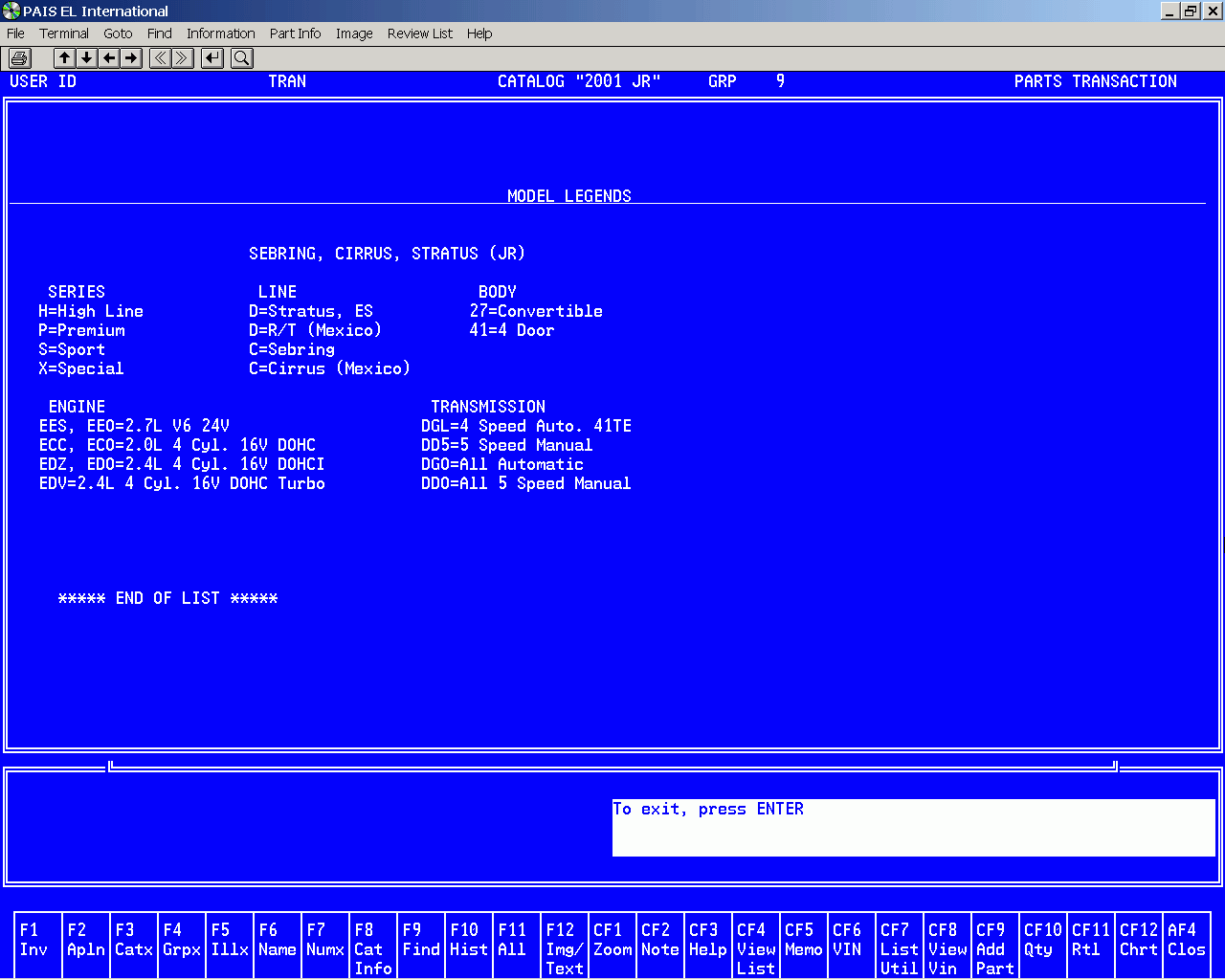The height and width of the screenshot is (980, 1225).
Task: Select the CF7 List Util function key
Action: click(900, 946)
